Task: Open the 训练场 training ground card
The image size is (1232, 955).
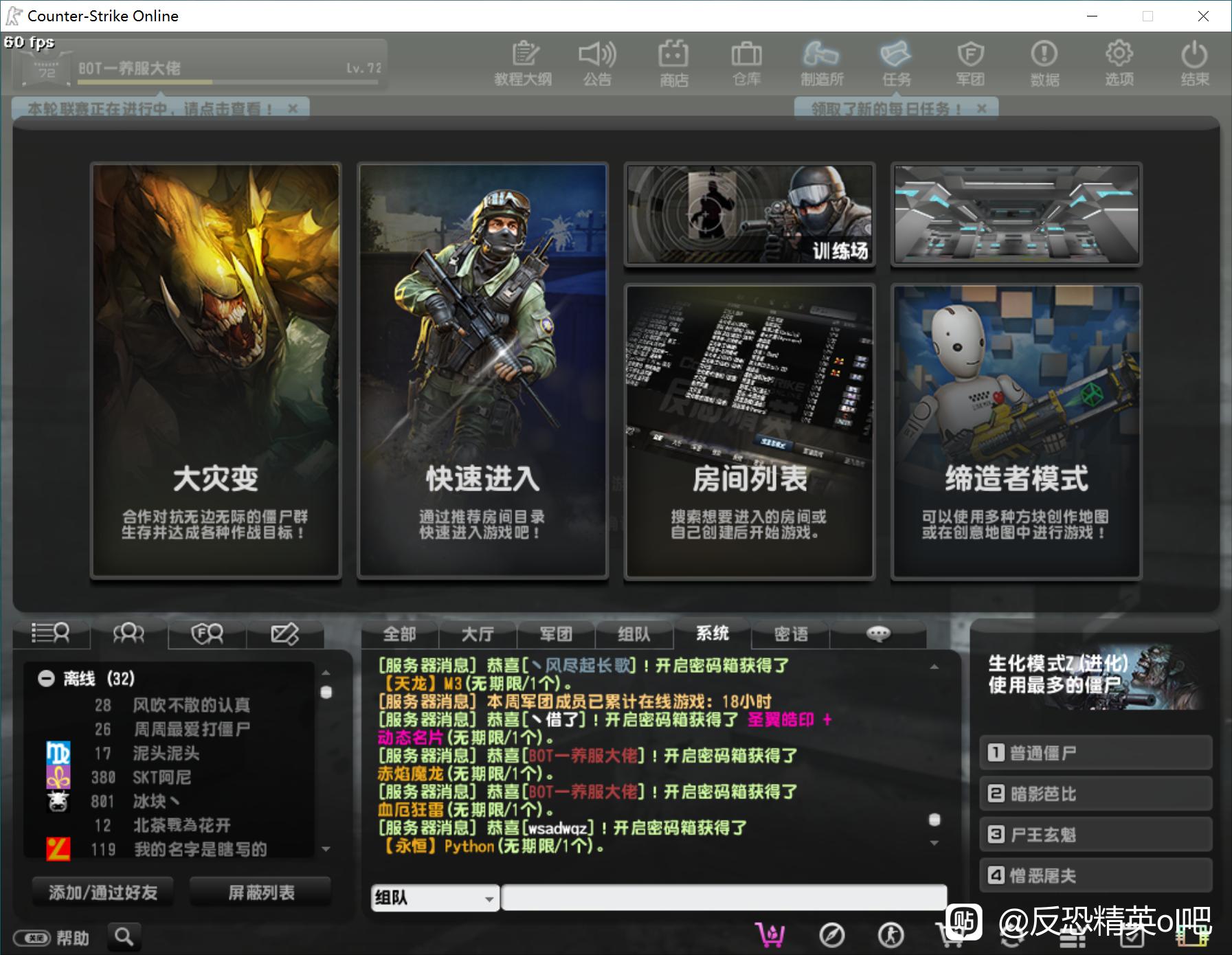Action: point(750,214)
